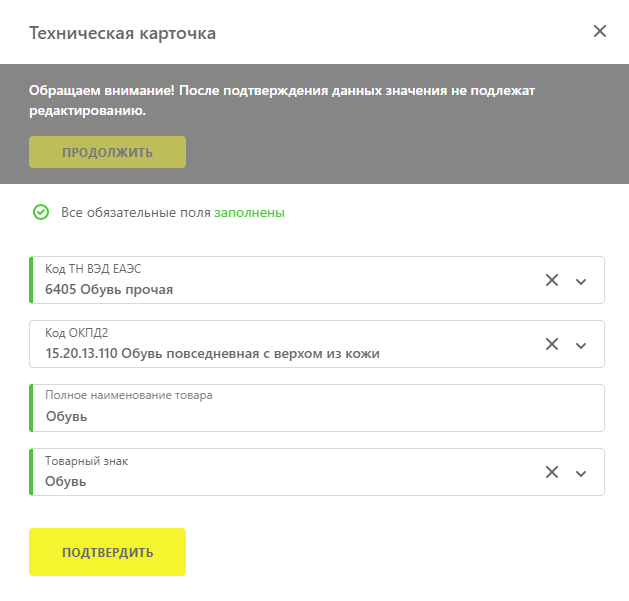Image resolution: width=629 pixels, height=601 pixels.
Task: Close the Техническая карточка dialog
Action: 600,31
